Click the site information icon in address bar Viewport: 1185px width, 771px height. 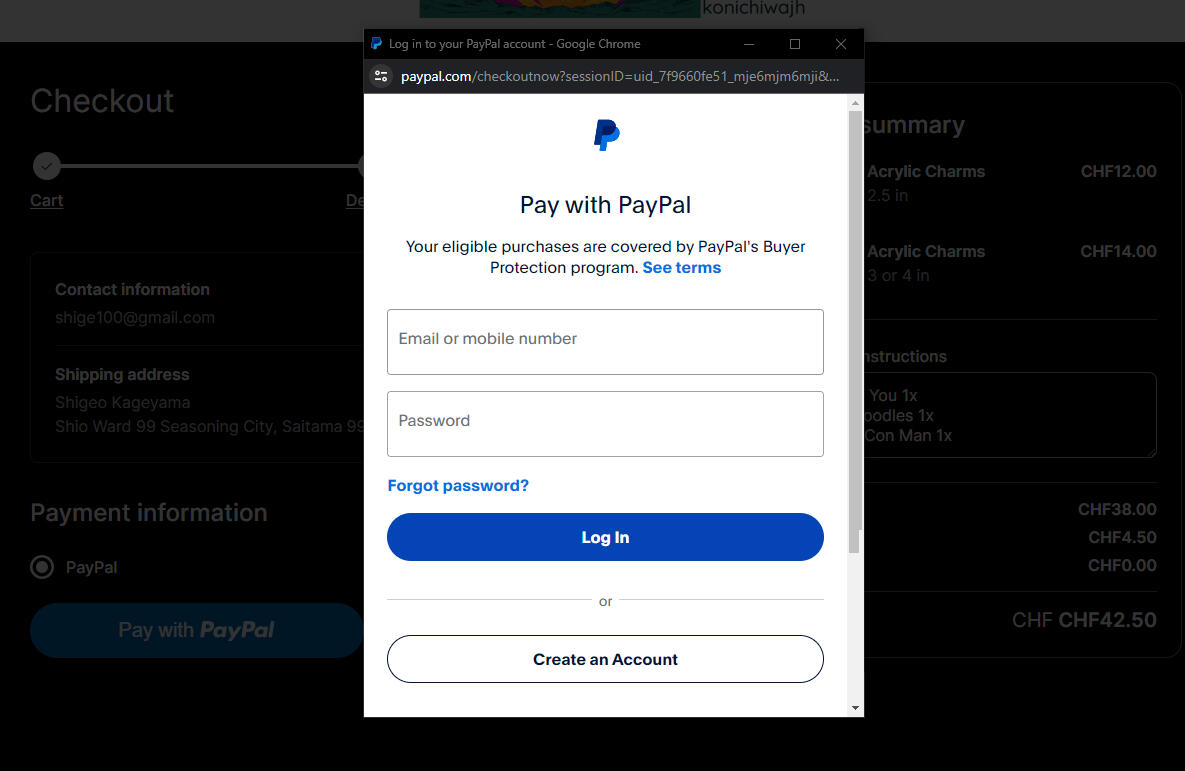(380, 76)
